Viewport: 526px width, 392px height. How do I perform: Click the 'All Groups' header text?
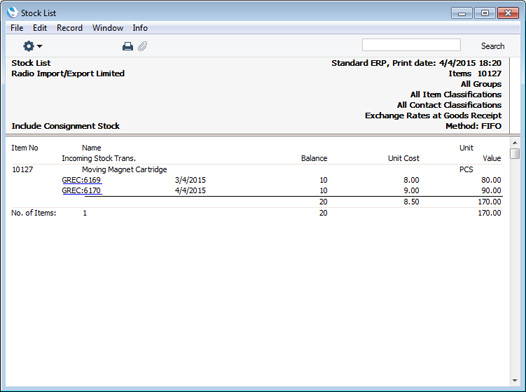(481, 84)
